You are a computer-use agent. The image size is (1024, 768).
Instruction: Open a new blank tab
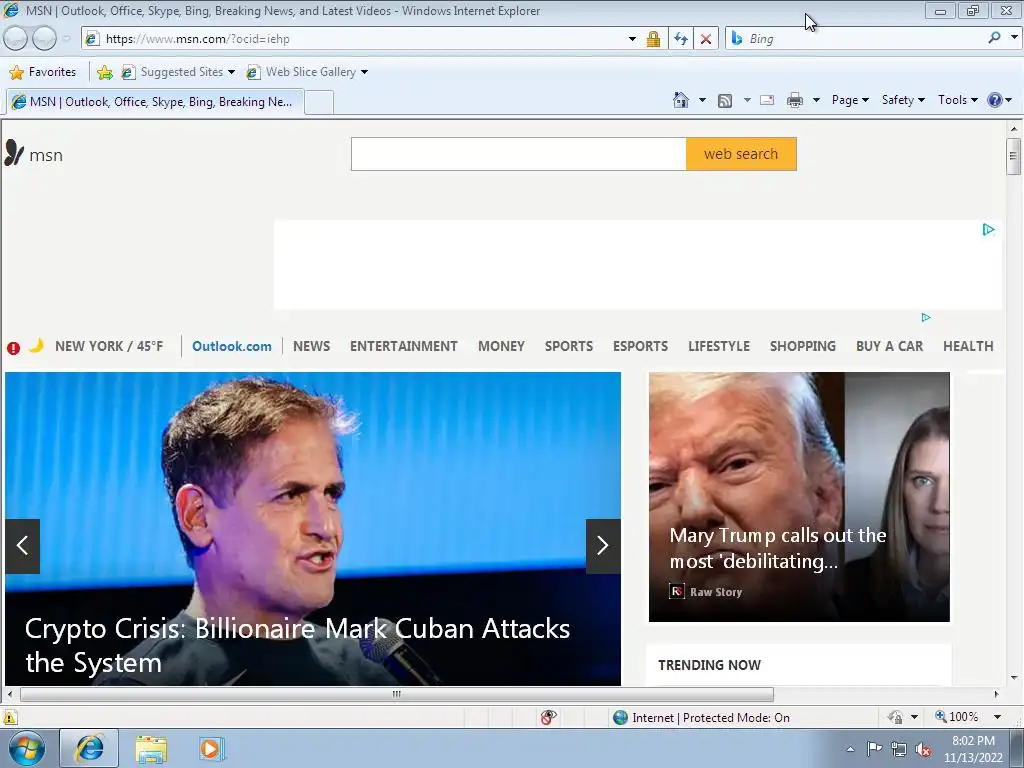319,103
